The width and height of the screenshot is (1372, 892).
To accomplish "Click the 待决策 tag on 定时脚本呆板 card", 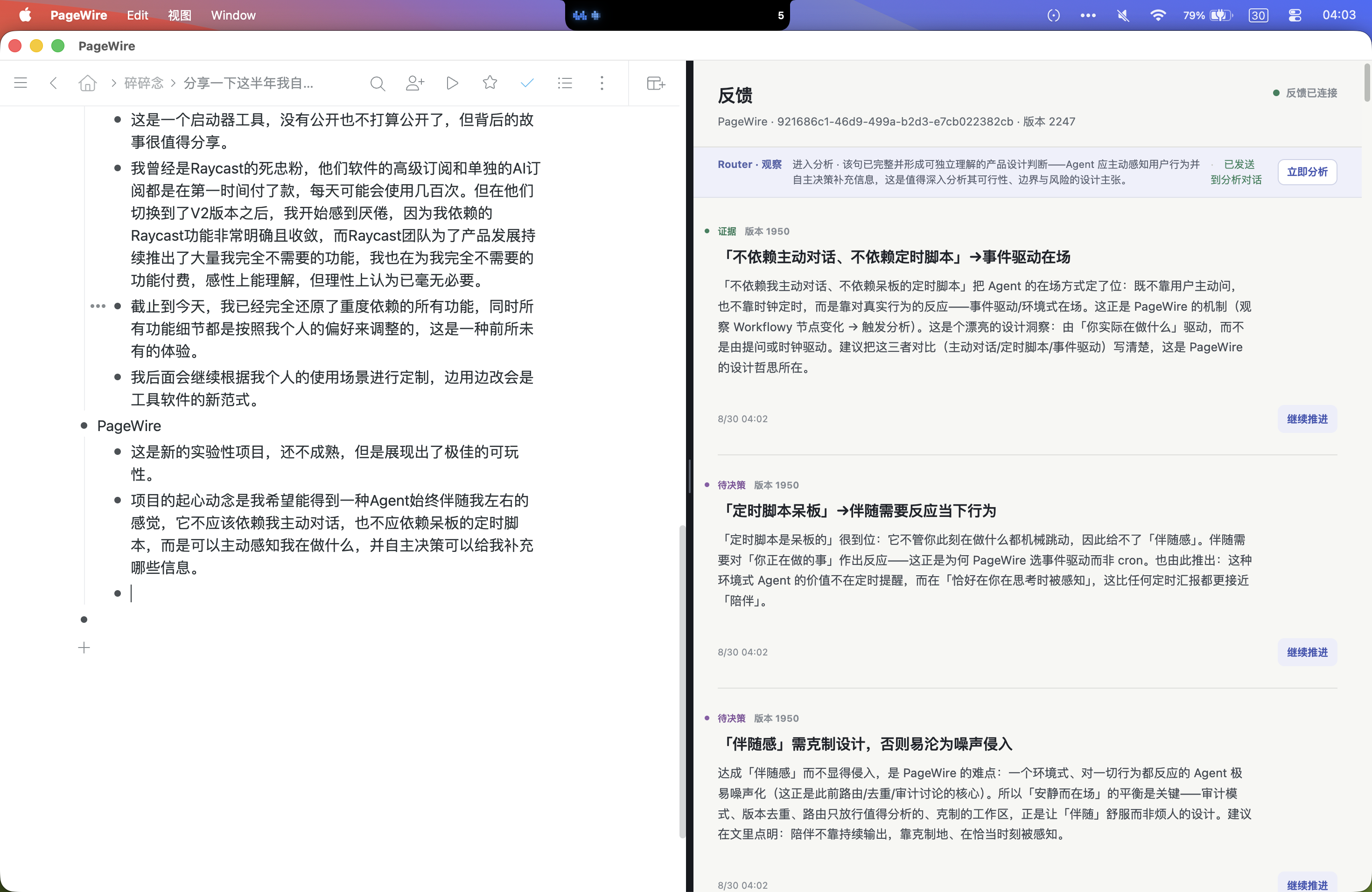I will [x=731, y=485].
